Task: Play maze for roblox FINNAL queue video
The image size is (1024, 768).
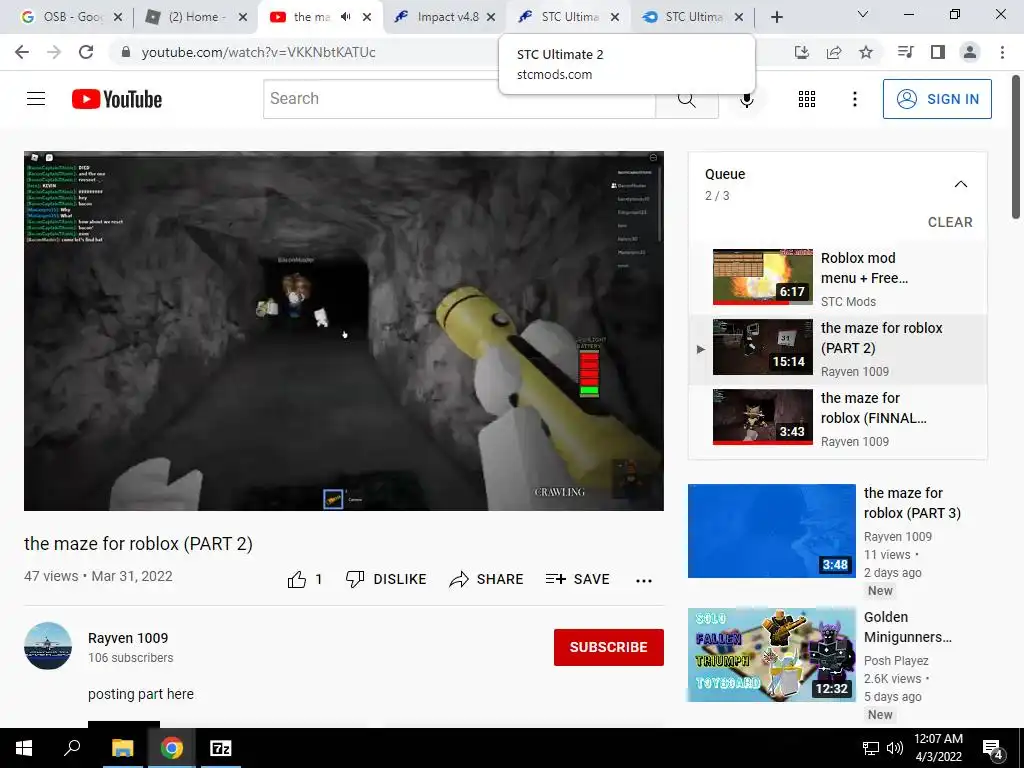Action: tap(837, 417)
